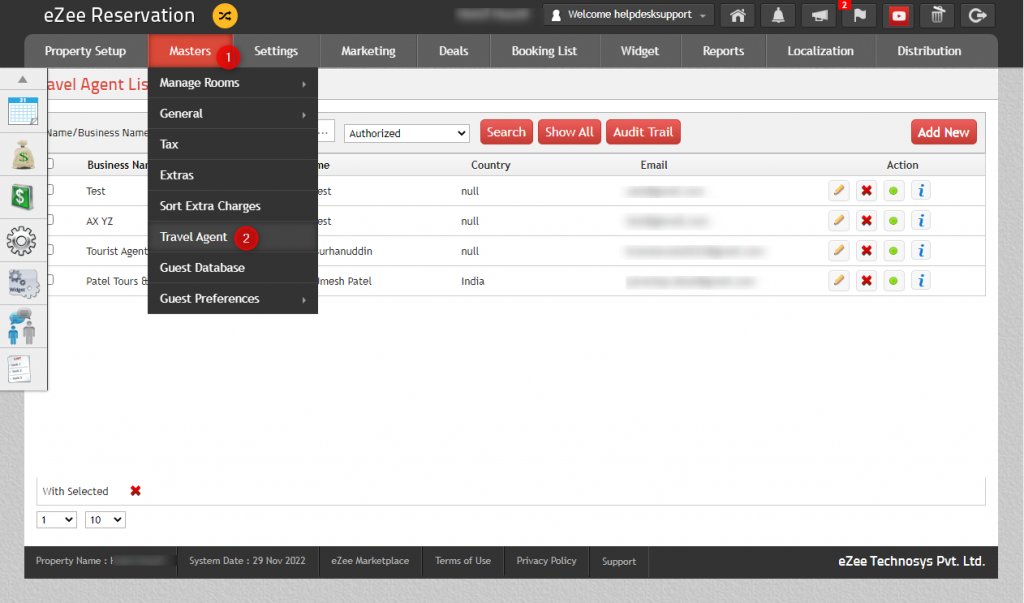Delete the Patel Tours row
Viewport: 1024px width, 603px height.
pyautogui.click(x=866, y=281)
